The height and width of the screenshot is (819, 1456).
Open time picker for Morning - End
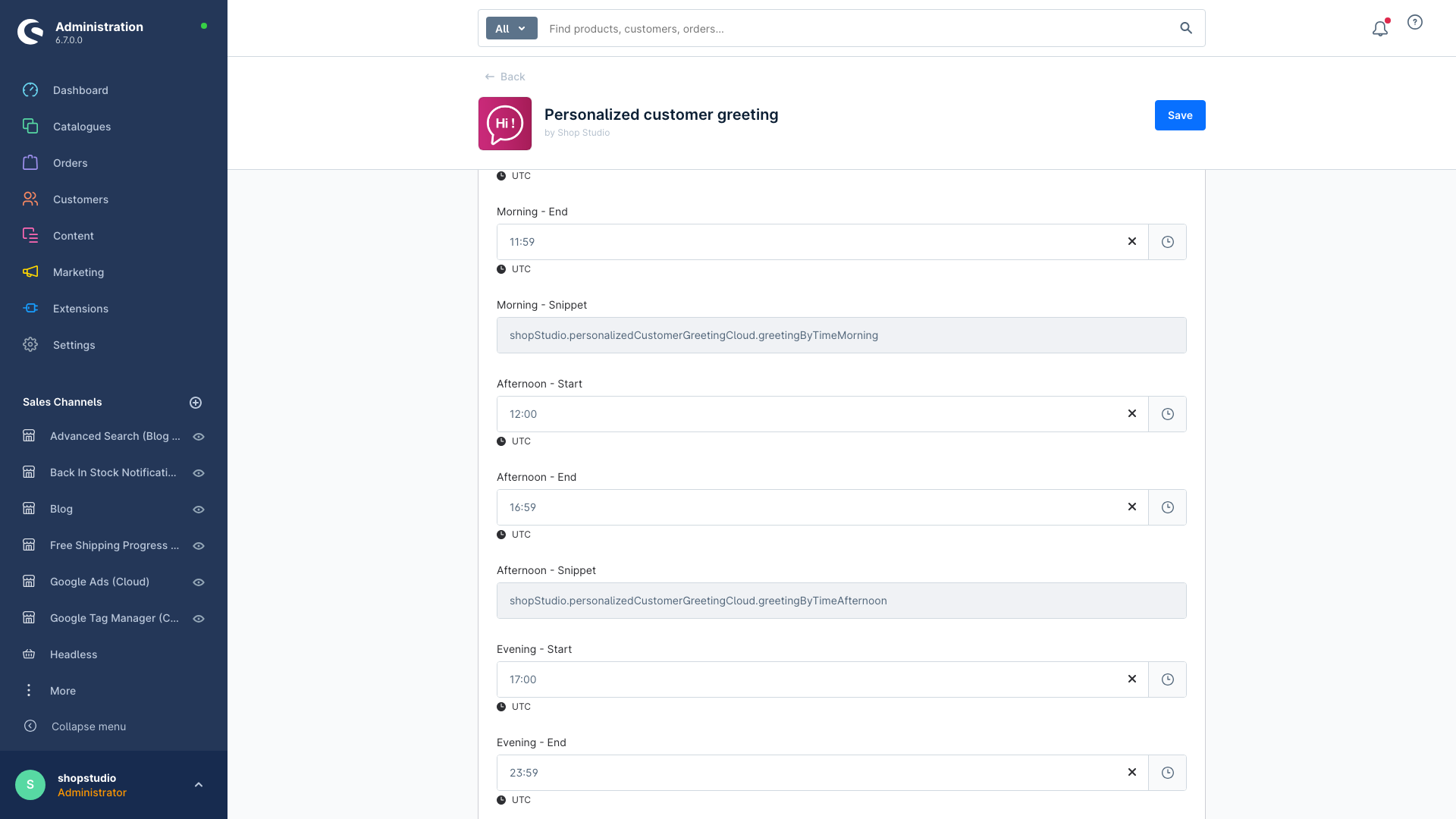[1168, 242]
